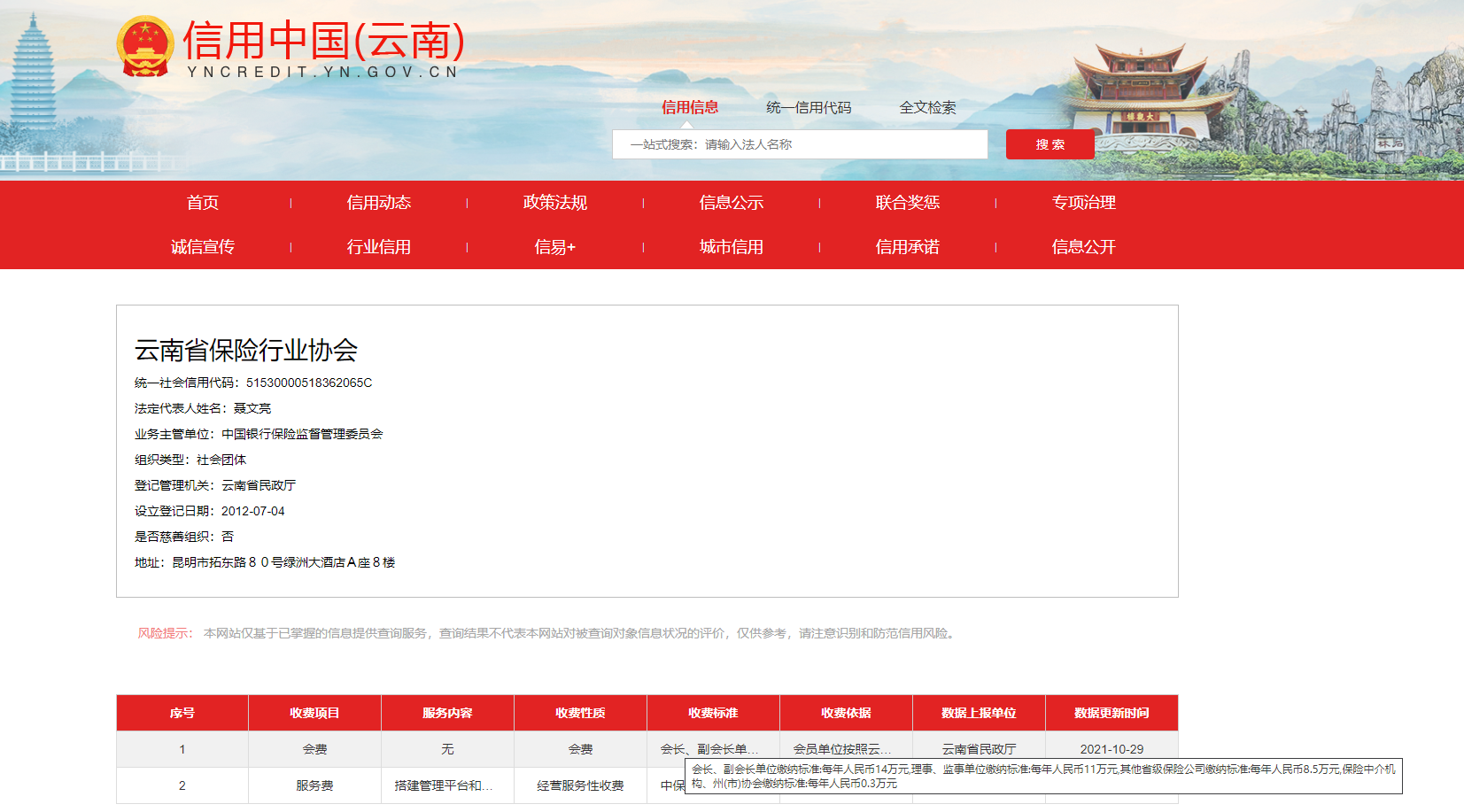The image size is (1464, 812).
Task: Click the 服务内容 column header
Action: coord(447,713)
